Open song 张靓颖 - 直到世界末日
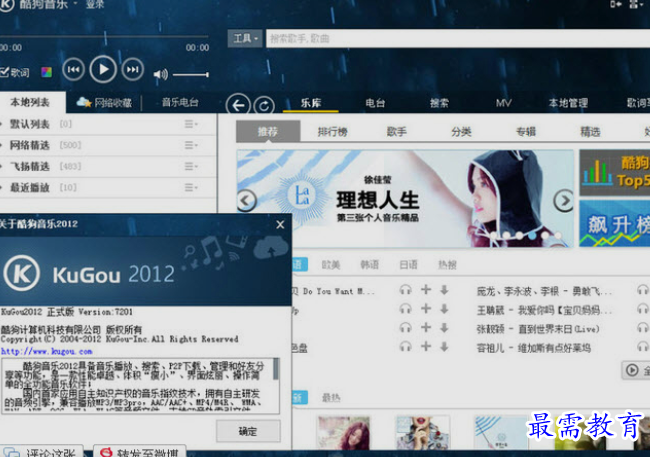The height and width of the screenshot is (457, 650). [x=538, y=329]
